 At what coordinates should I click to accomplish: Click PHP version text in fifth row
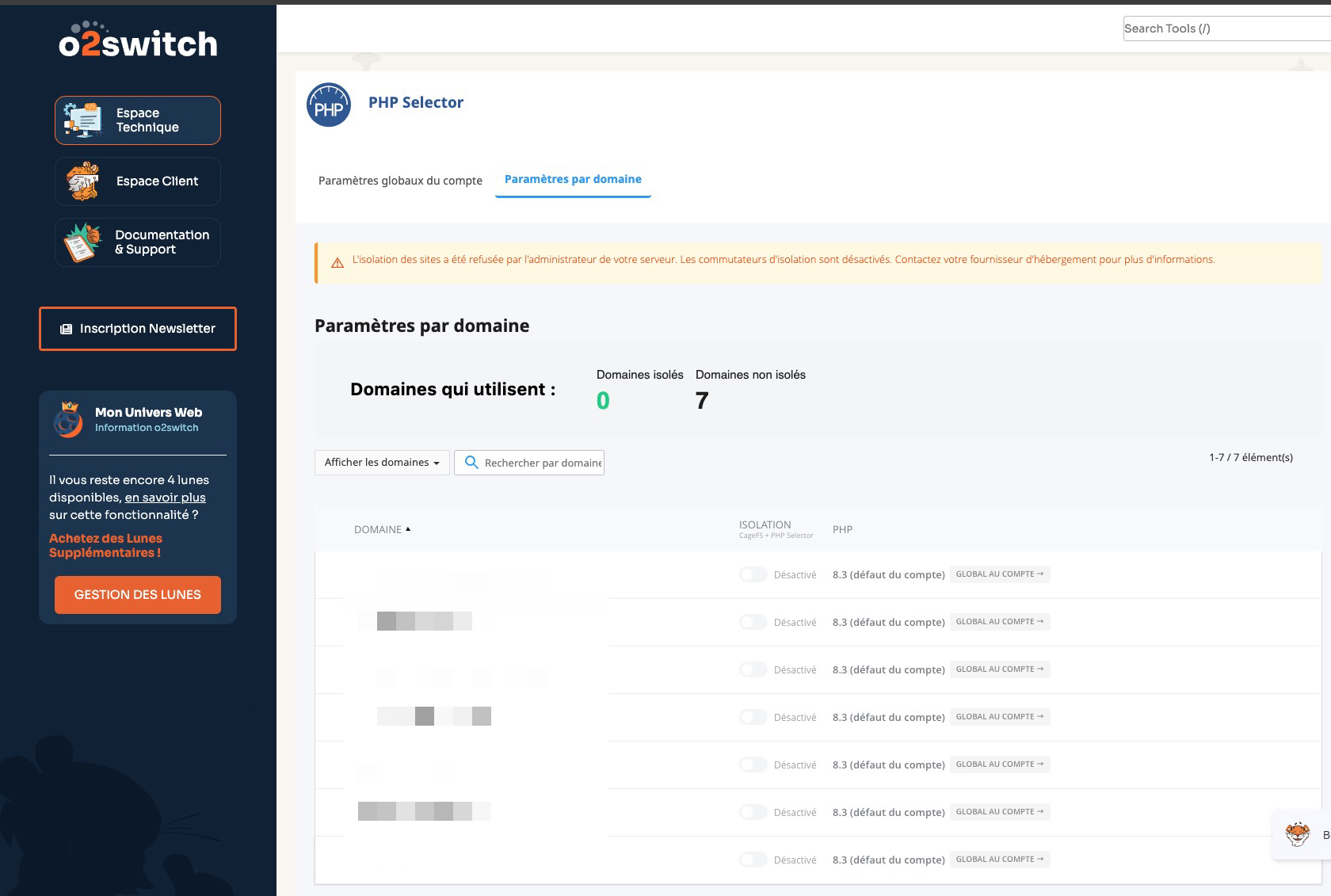click(x=889, y=764)
